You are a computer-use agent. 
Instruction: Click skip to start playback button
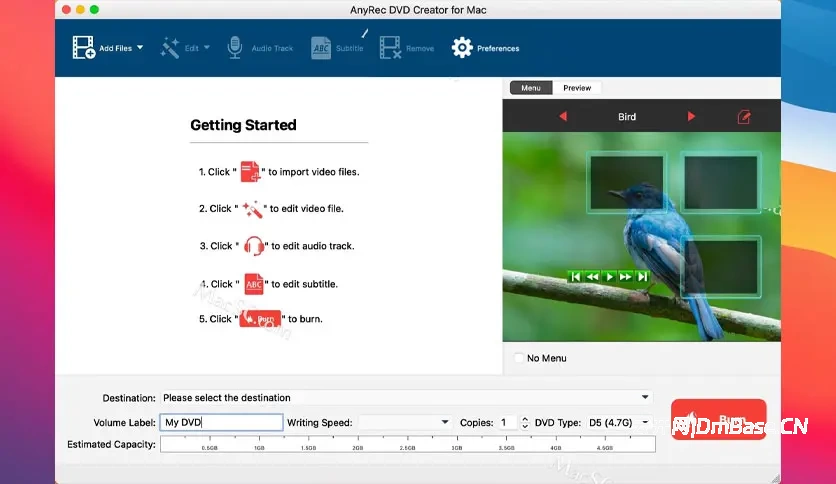pyautogui.click(x=575, y=276)
